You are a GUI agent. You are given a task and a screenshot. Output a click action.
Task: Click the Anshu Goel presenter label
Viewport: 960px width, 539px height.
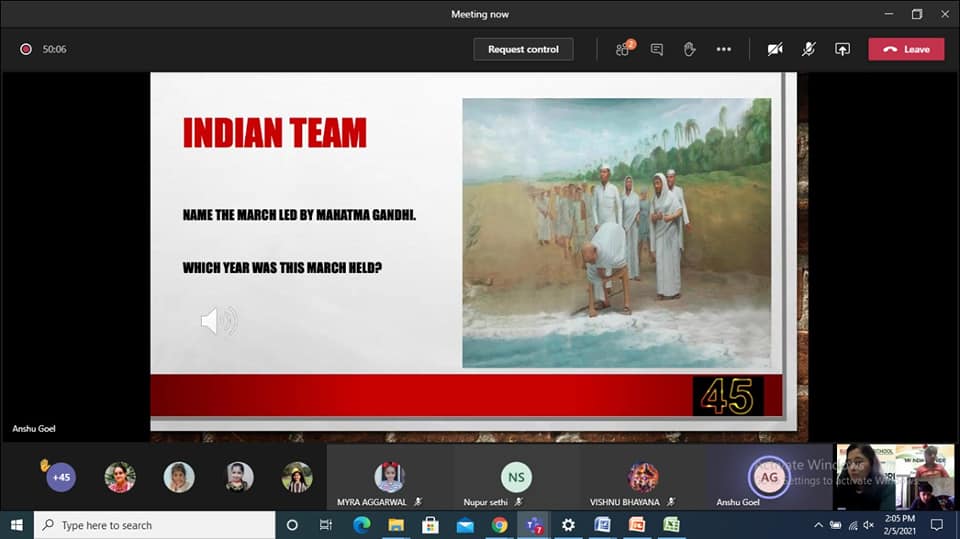pyautogui.click(x=34, y=429)
